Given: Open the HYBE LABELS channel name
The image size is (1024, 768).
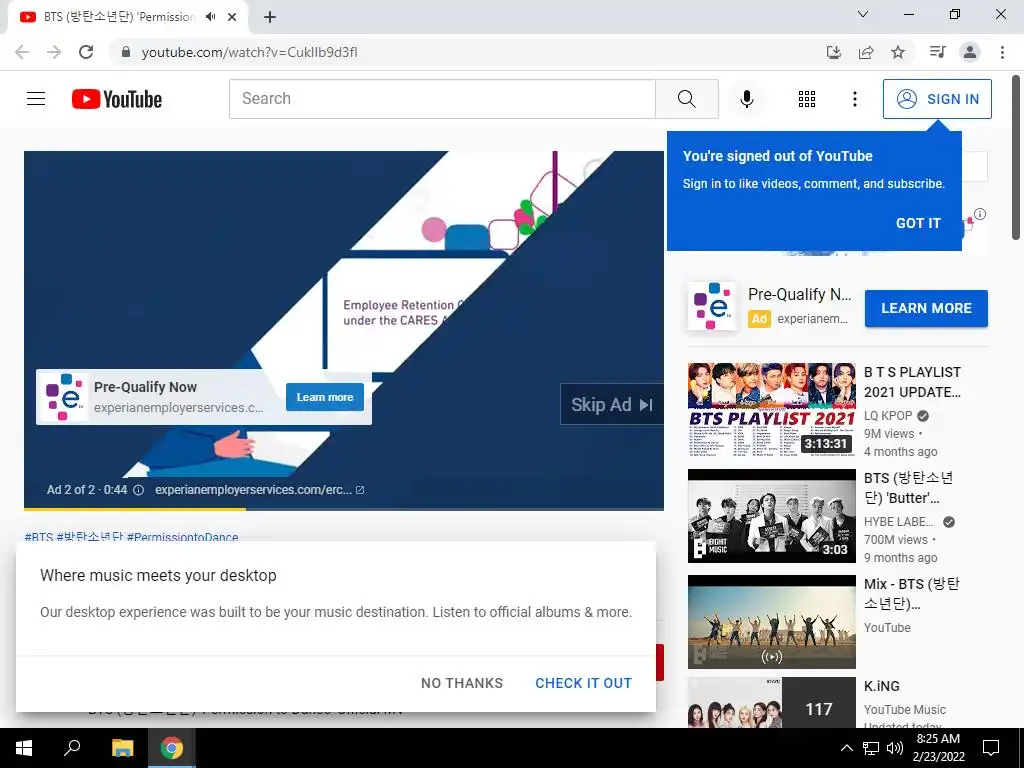Looking at the screenshot, I should (x=898, y=522).
